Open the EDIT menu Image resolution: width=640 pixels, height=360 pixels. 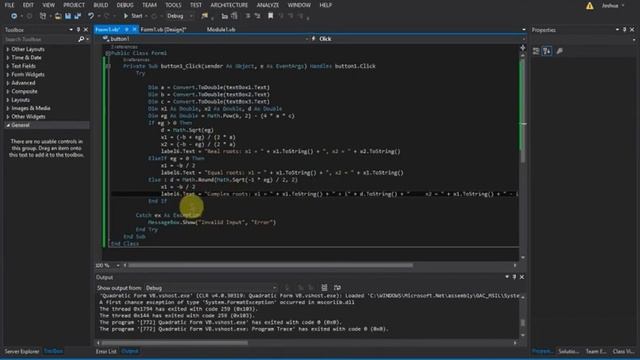click(28, 5)
